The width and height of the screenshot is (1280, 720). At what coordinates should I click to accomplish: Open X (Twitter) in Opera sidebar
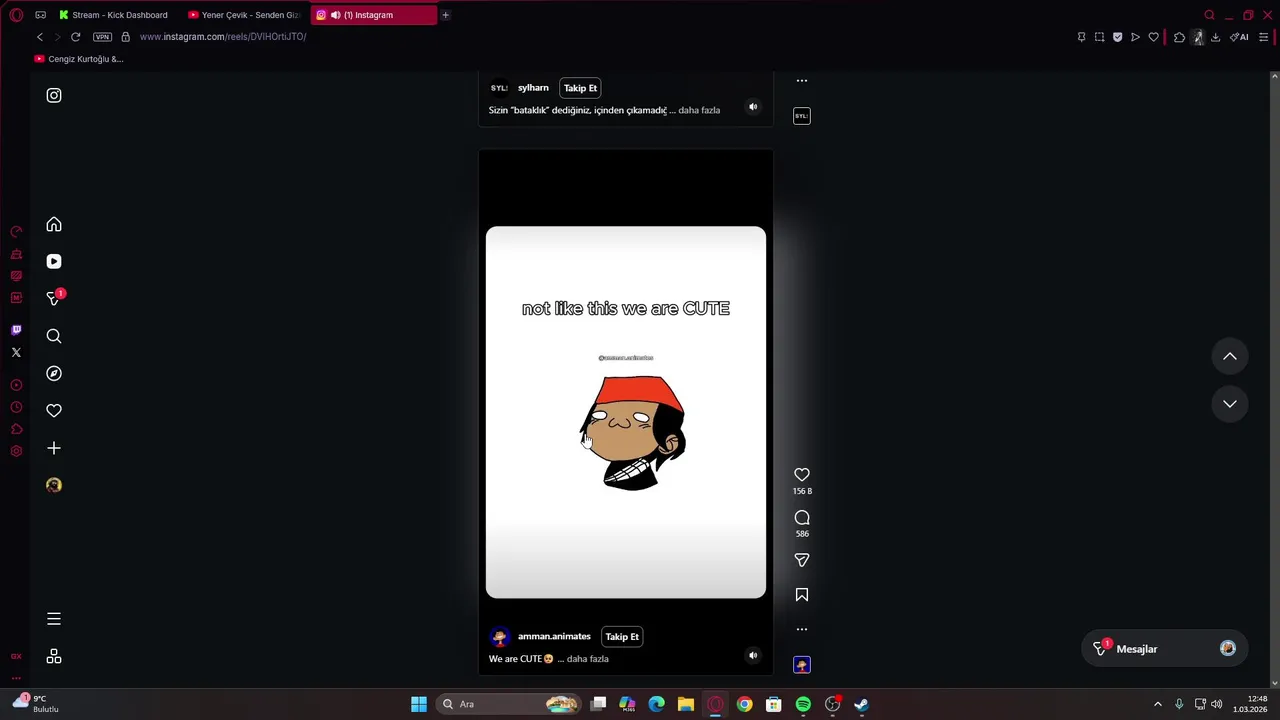point(16,352)
